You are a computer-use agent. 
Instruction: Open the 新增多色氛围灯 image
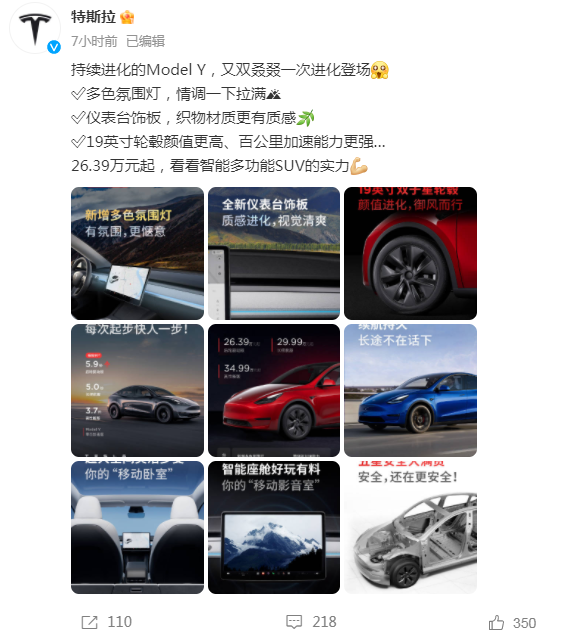(x=137, y=253)
